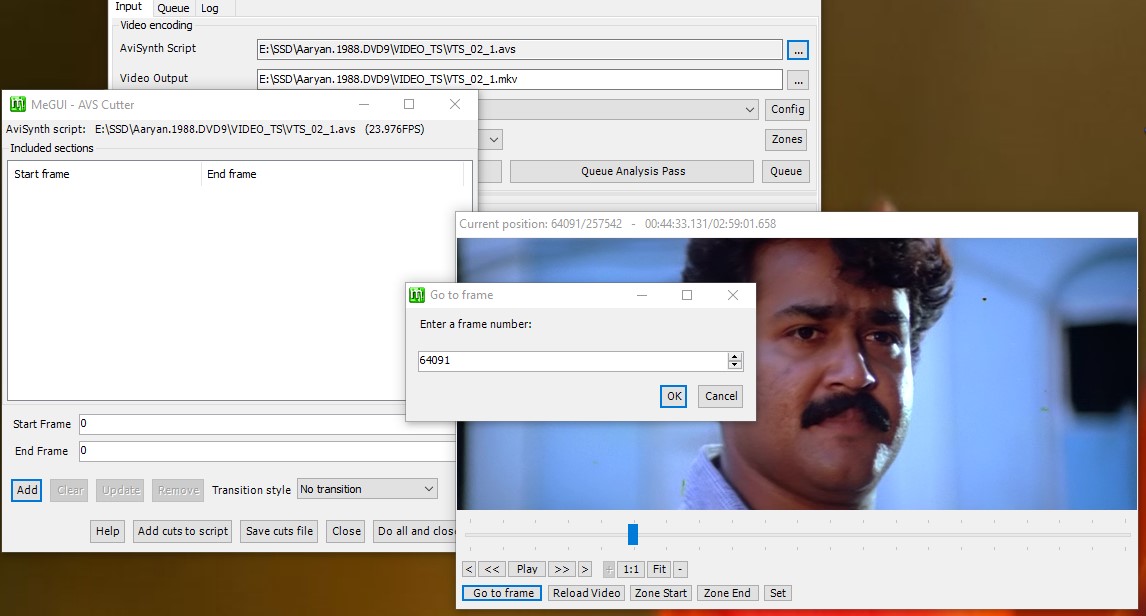Click Zone Start button in preview
Screen dimensions: 1146x616
coord(661,593)
